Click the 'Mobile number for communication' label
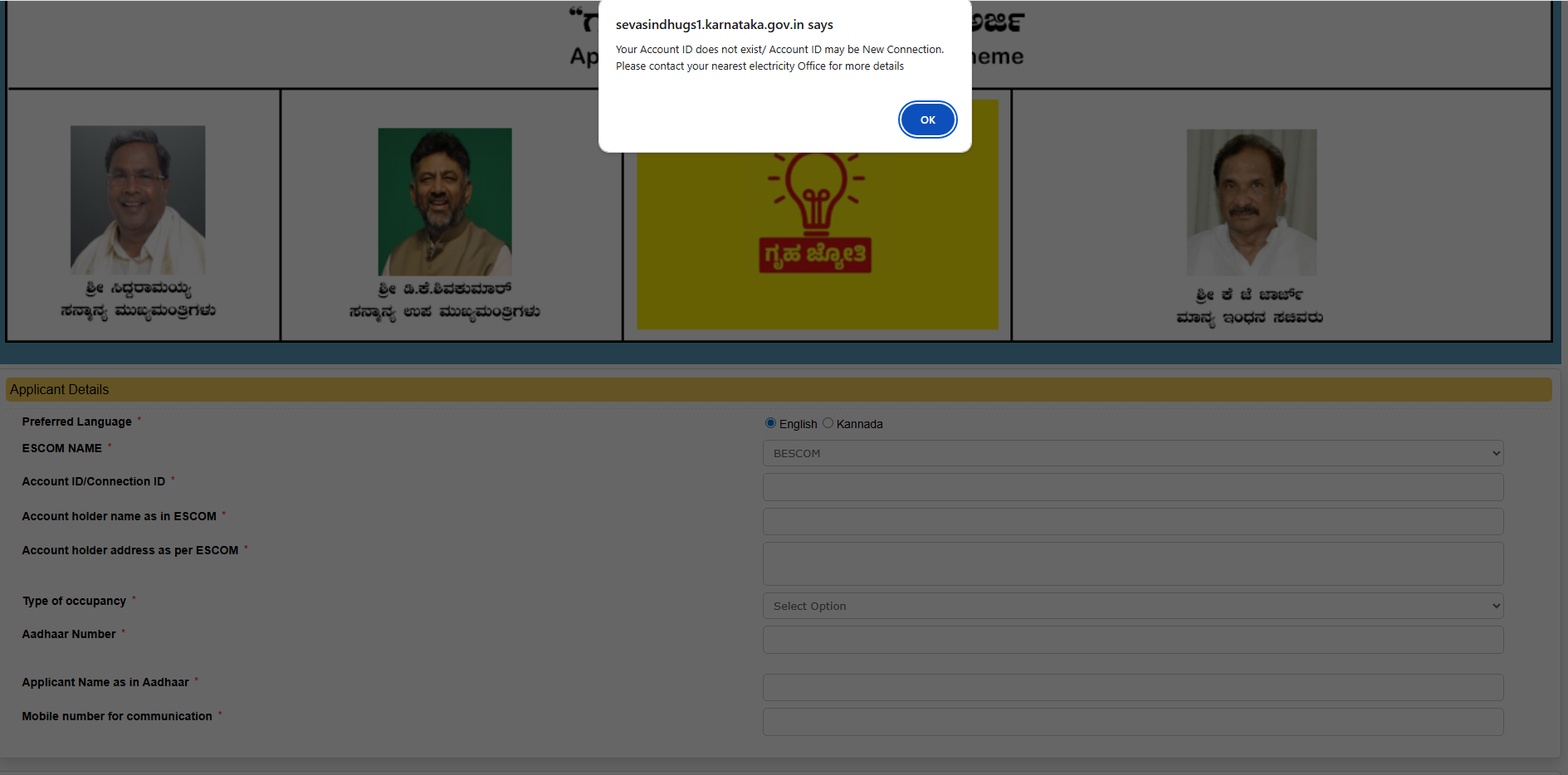 tap(117, 716)
